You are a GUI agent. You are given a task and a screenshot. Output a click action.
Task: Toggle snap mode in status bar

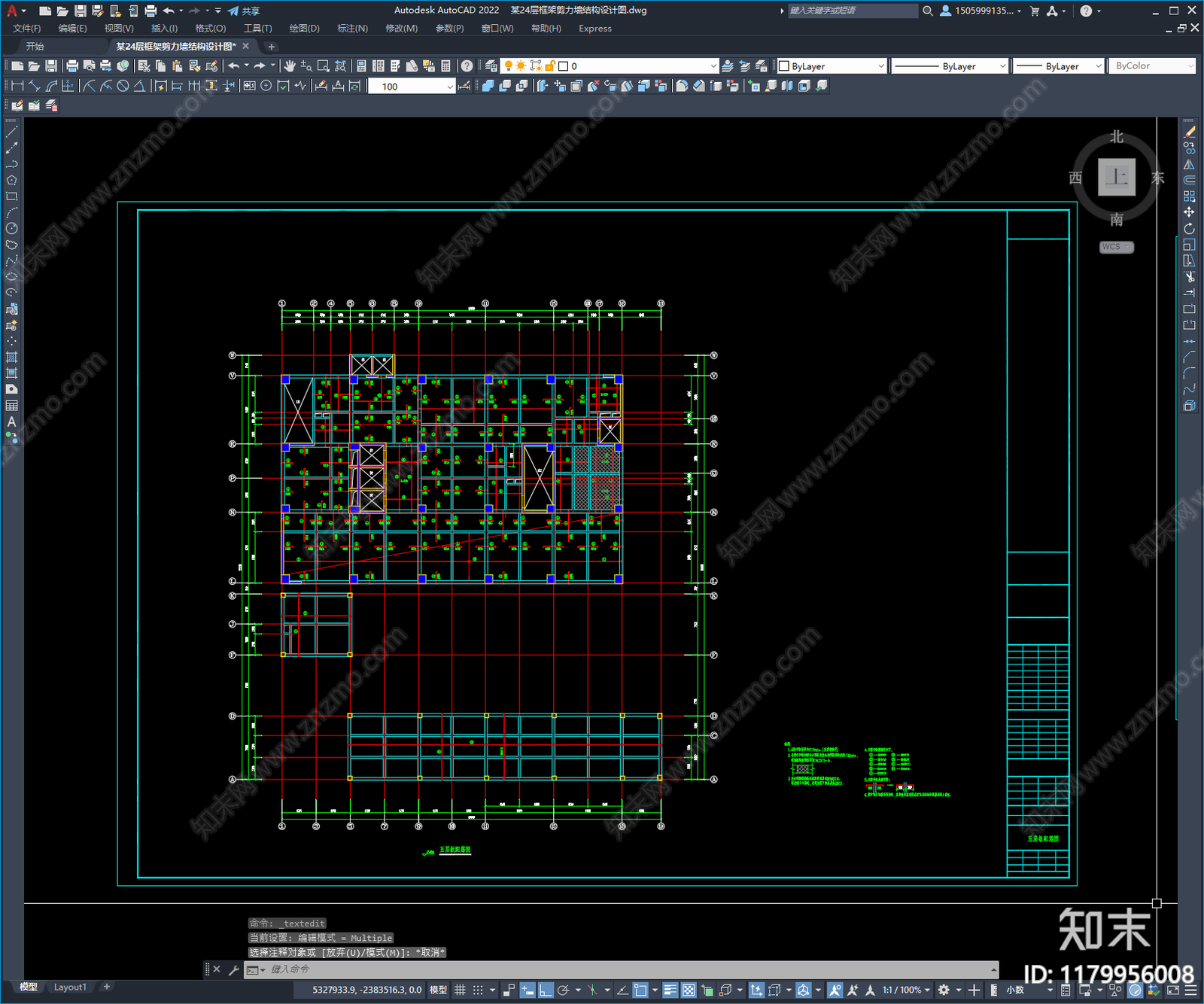[478, 990]
